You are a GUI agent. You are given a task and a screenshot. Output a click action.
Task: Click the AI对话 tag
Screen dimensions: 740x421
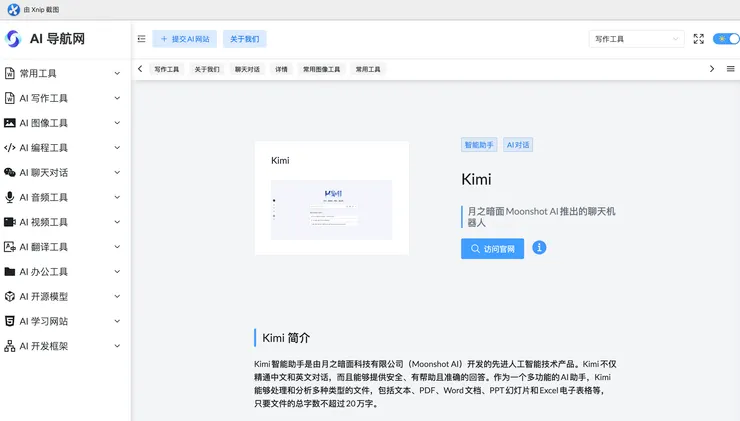click(518, 145)
